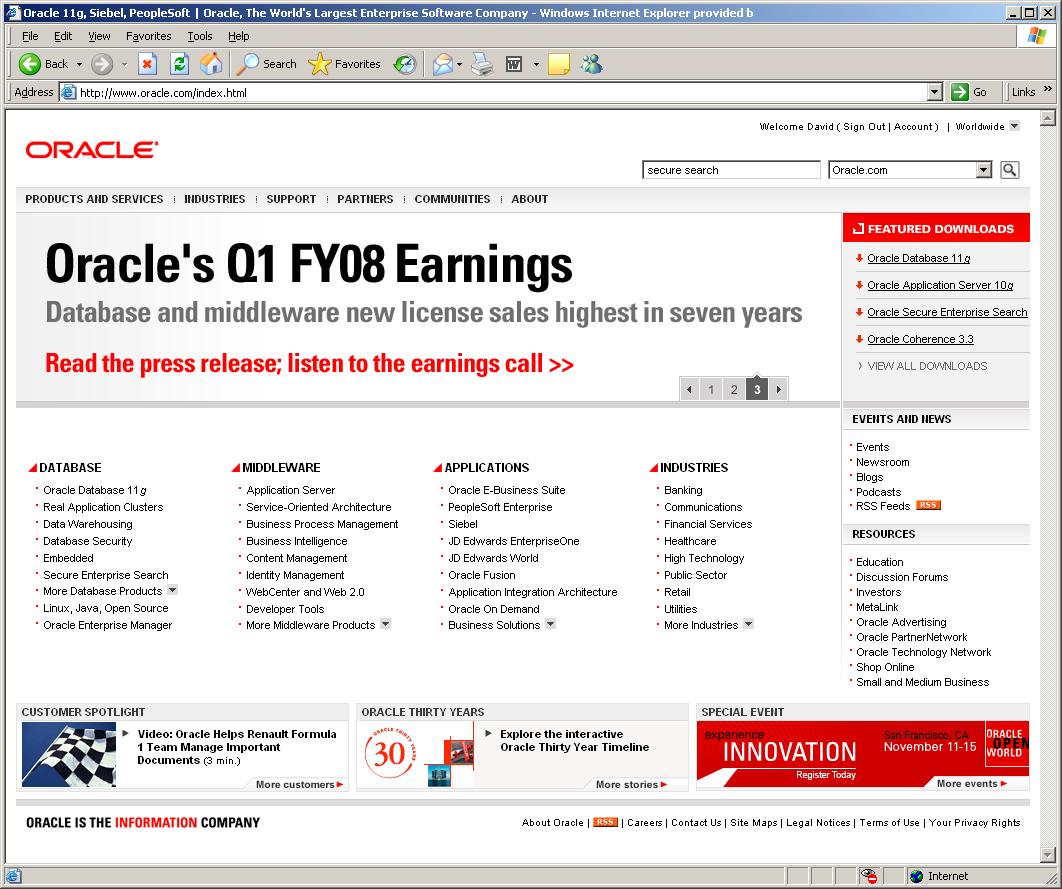The height and width of the screenshot is (889, 1062).
Task: Open the Mail button dropdown arrow
Action: coord(459,64)
